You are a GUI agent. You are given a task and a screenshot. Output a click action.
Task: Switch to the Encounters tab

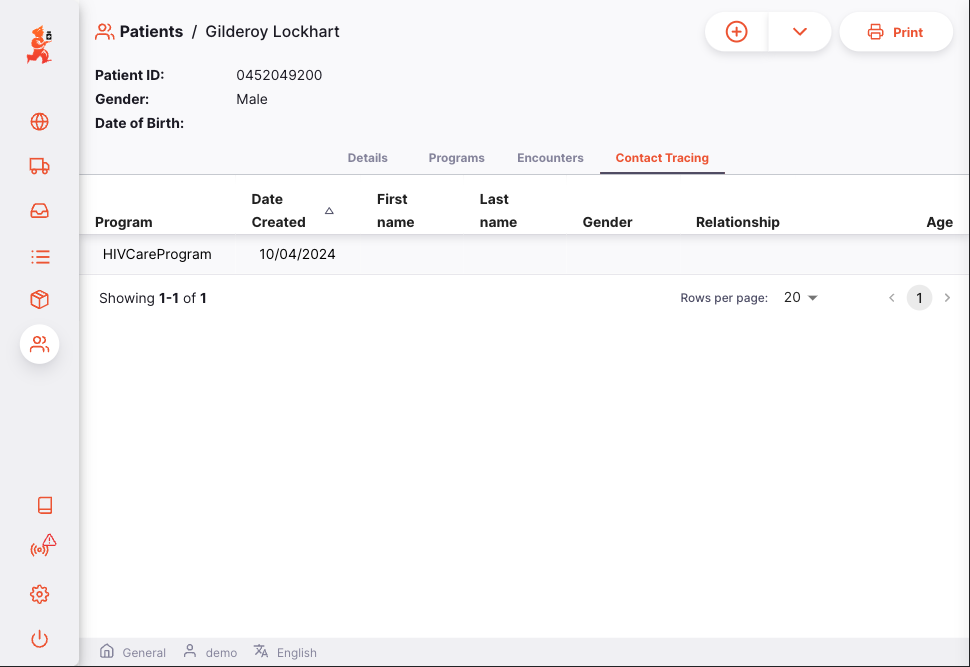(550, 158)
